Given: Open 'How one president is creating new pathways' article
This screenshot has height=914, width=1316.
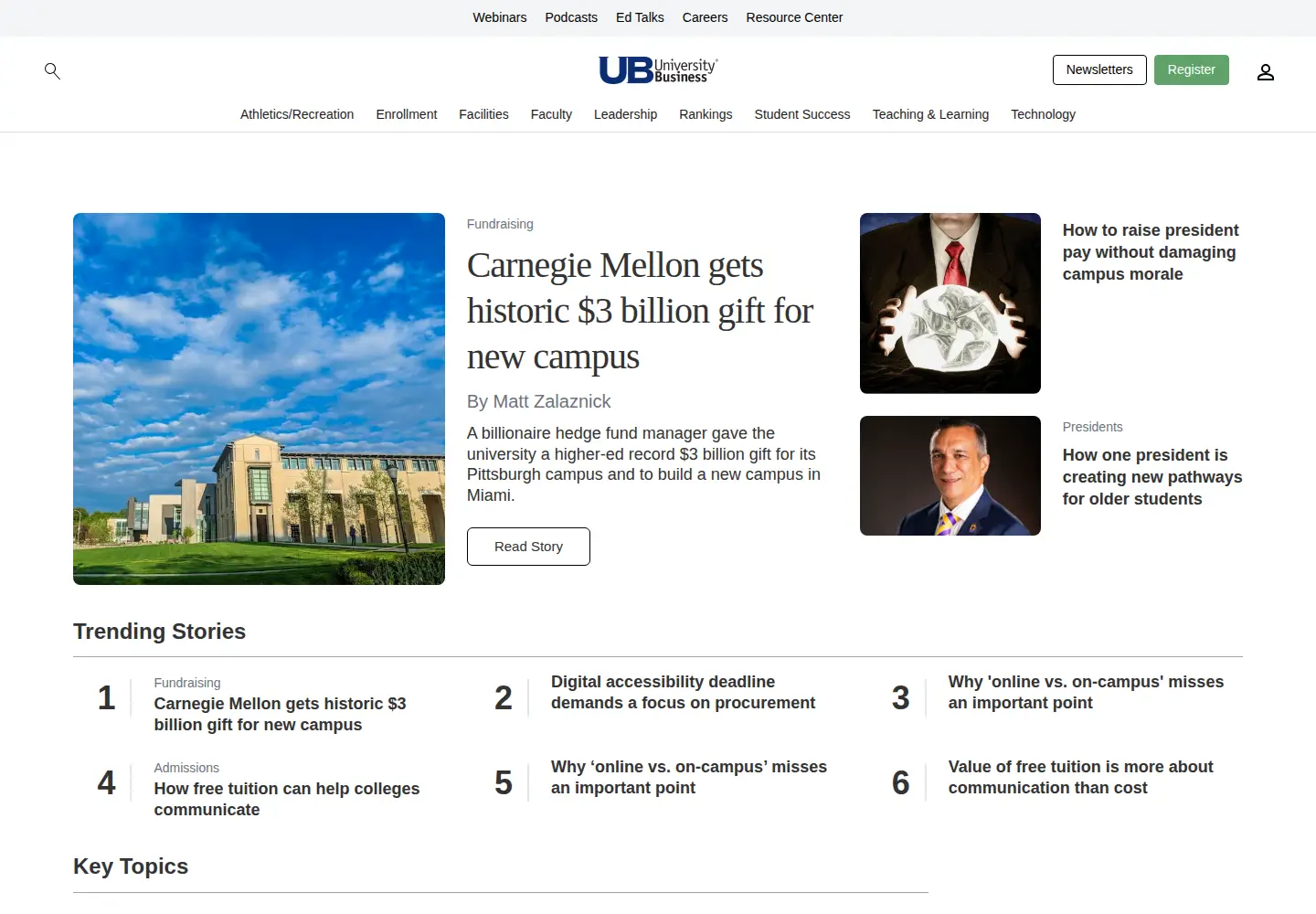Looking at the screenshot, I should (1152, 477).
